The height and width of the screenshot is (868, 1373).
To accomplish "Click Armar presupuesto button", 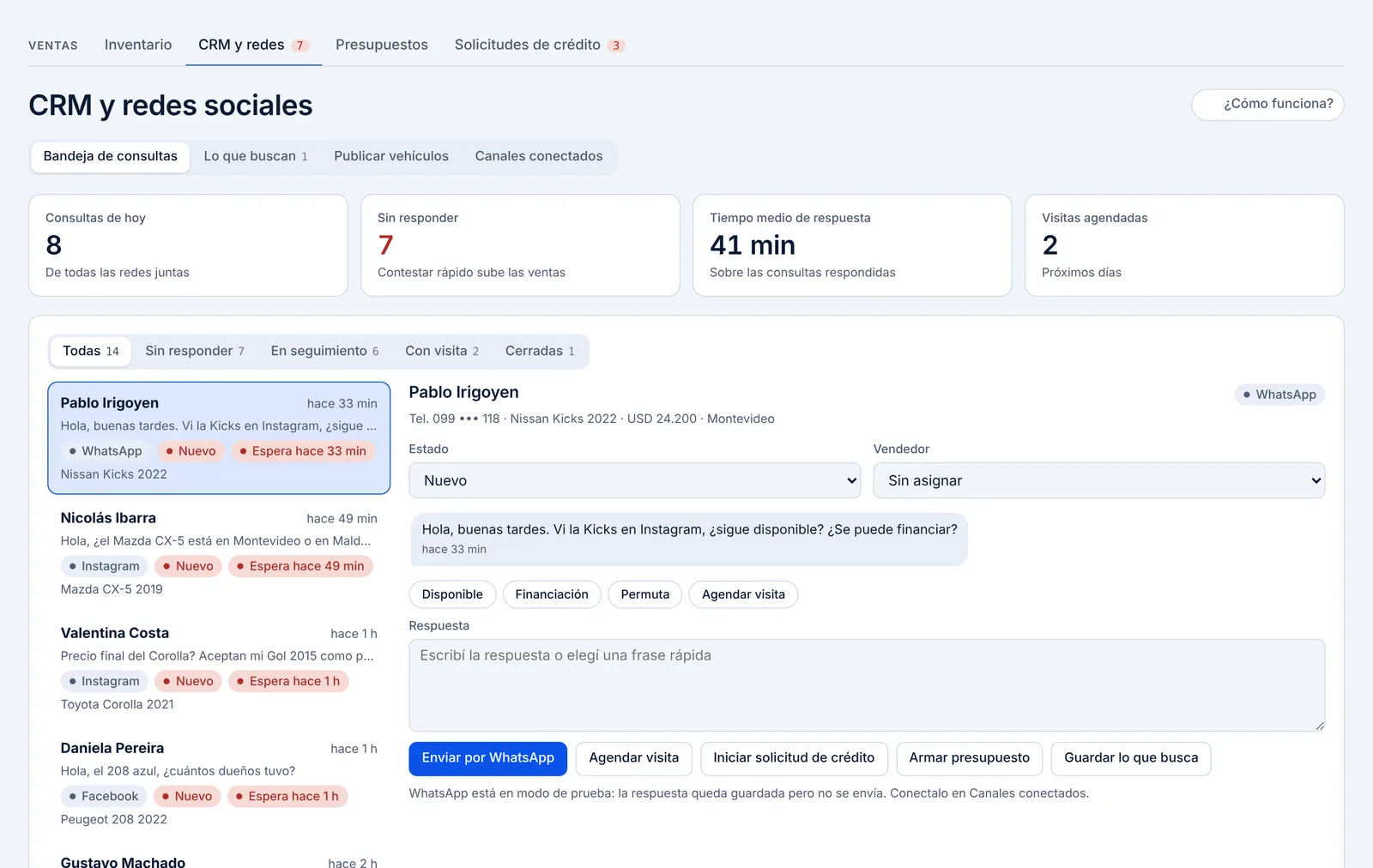I will 970,758.
